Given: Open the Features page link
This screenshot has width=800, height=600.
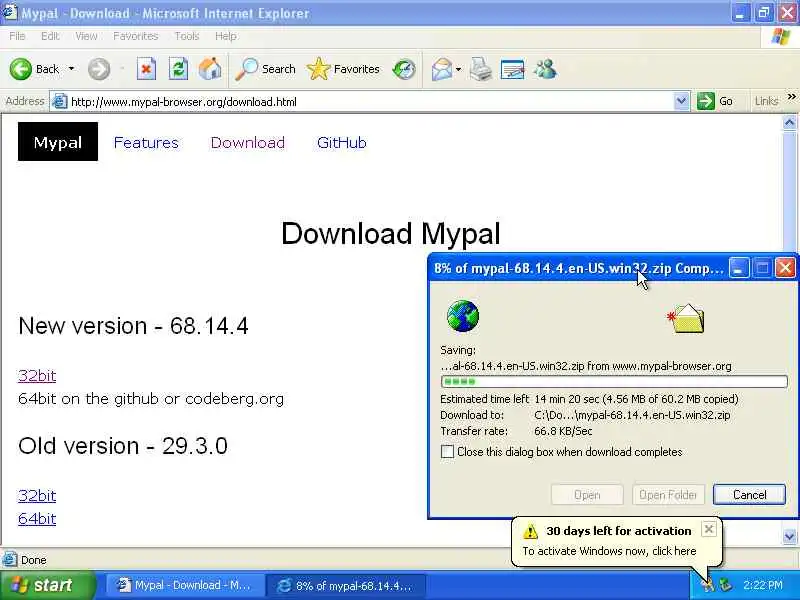Looking at the screenshot, I should coord(146,142).
